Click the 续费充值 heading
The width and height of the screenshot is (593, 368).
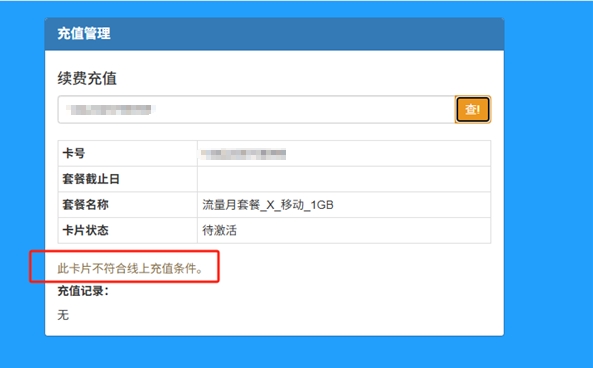(87, 79)
